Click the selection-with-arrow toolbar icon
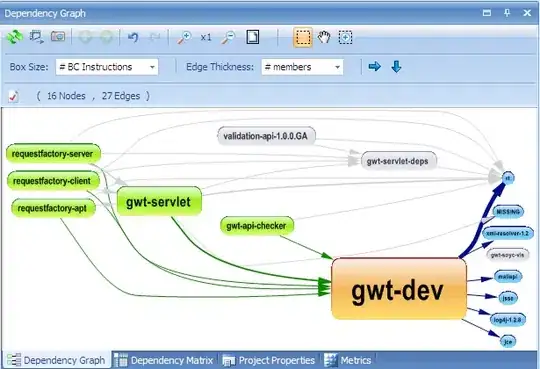 coord(37,37)
